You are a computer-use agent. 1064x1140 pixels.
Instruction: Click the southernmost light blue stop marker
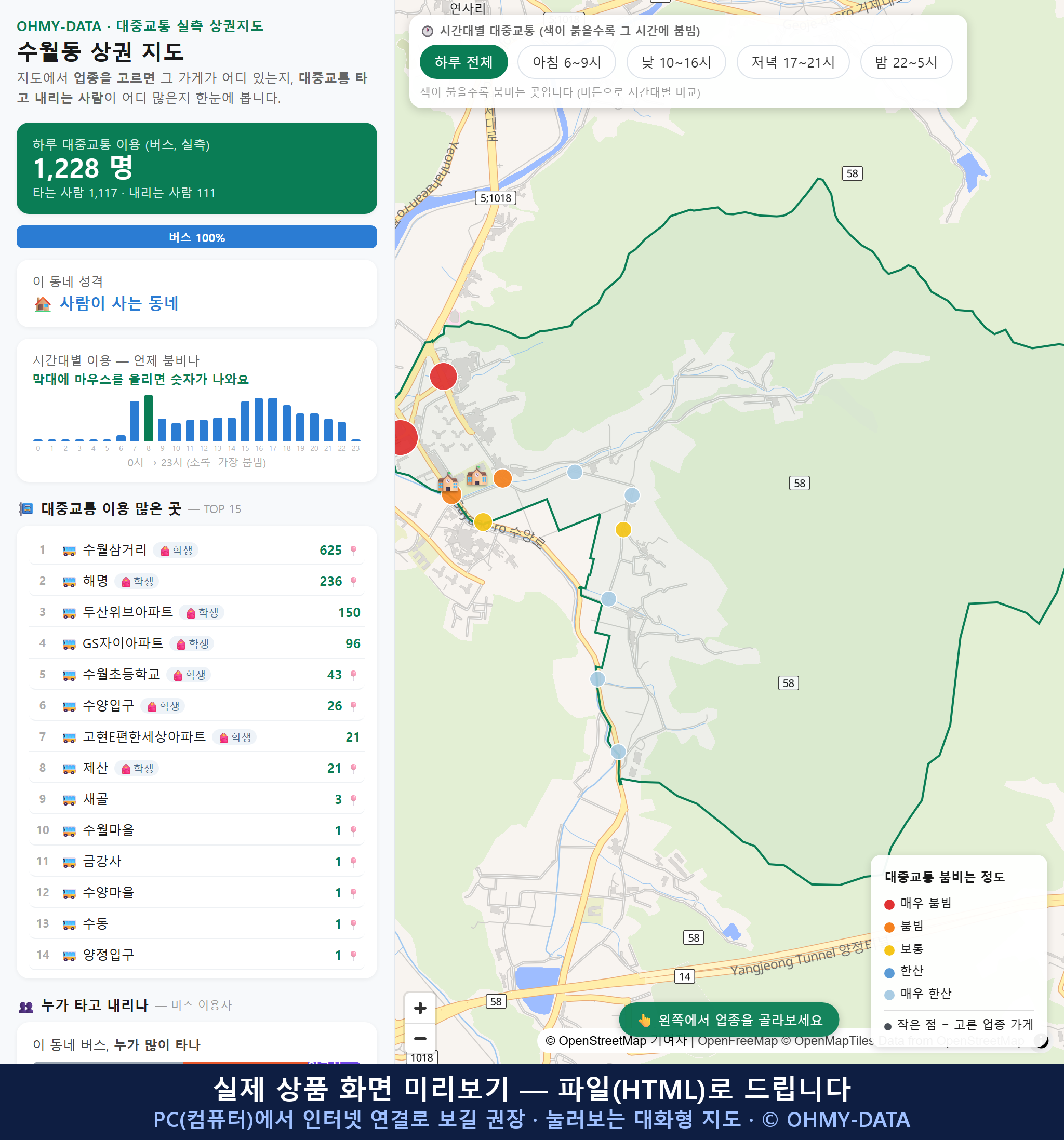click(618, 751)
